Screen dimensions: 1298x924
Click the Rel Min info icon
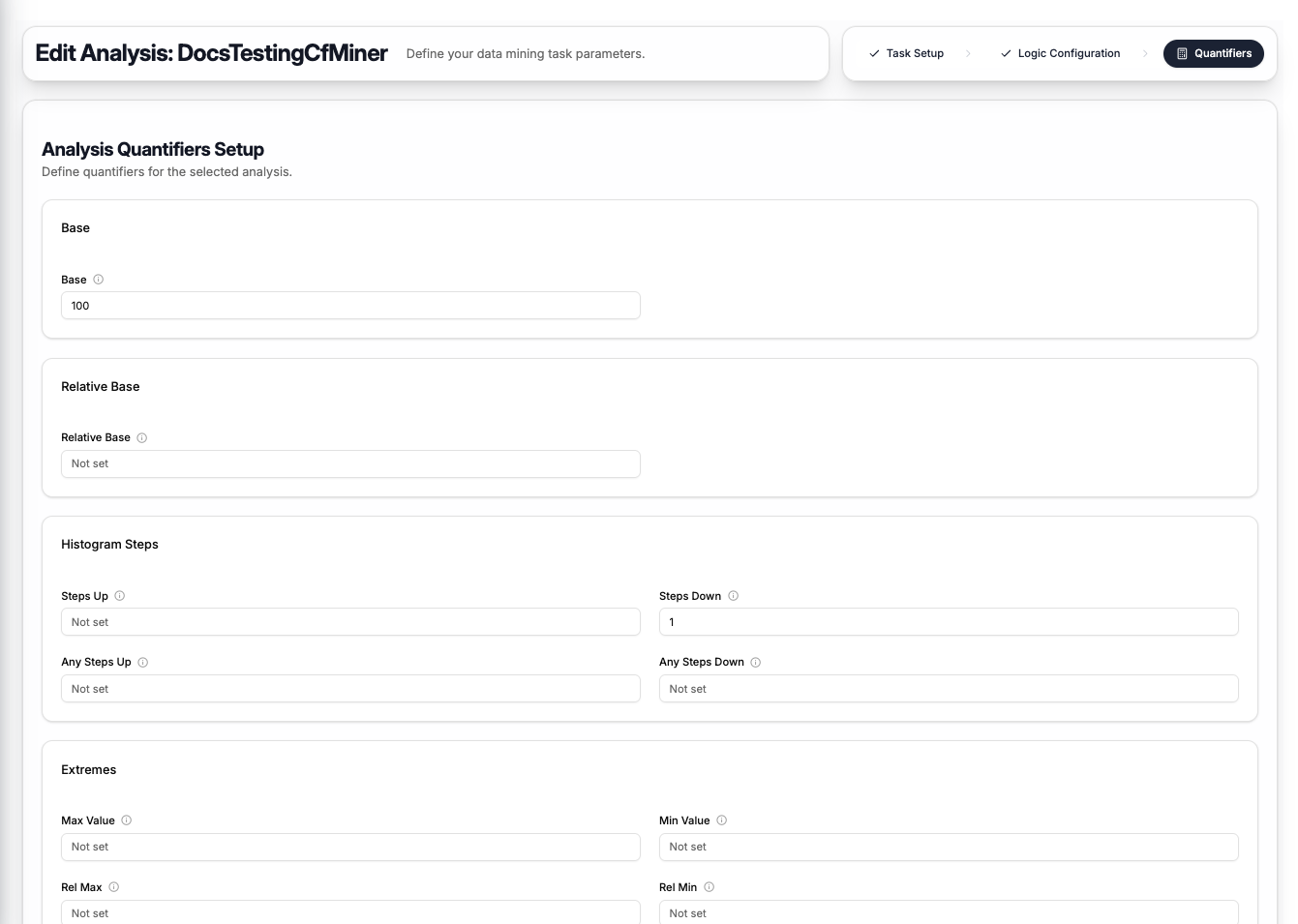click(709, 887)
